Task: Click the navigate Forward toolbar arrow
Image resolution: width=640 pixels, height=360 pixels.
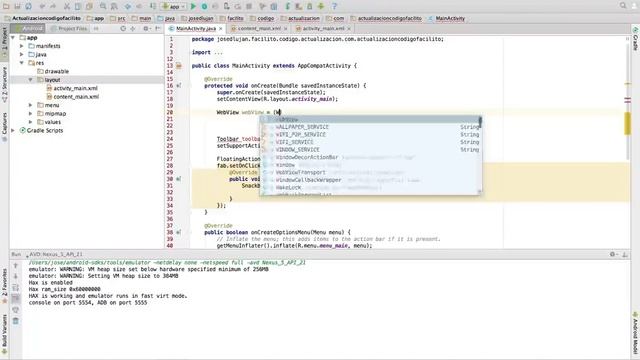Action: [139, 6]
